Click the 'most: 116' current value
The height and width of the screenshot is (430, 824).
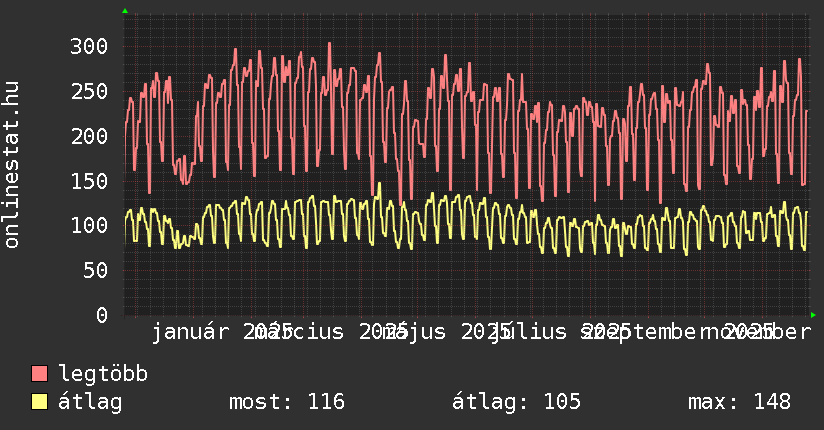[x=287, y=402]
